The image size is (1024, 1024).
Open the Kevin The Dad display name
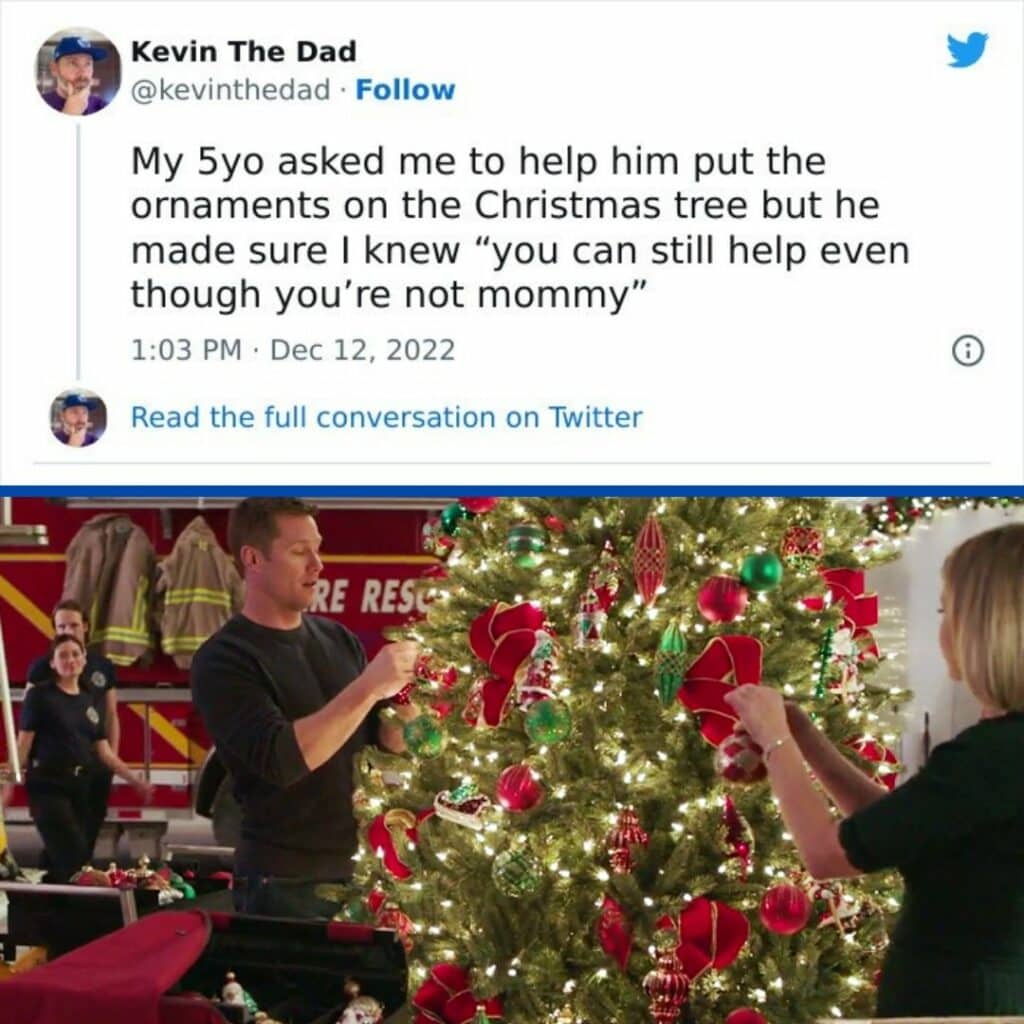244,52
